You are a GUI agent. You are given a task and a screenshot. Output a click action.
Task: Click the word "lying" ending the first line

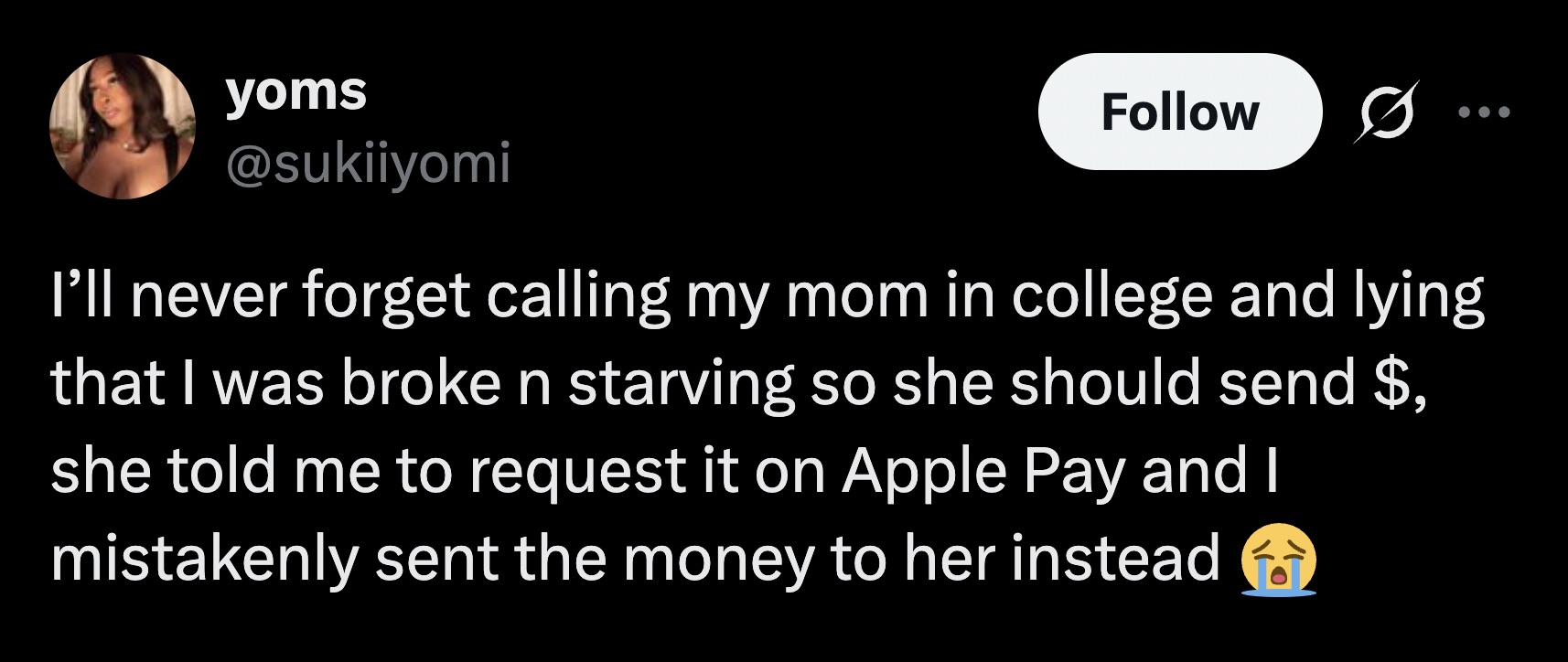pos(1431,297)
